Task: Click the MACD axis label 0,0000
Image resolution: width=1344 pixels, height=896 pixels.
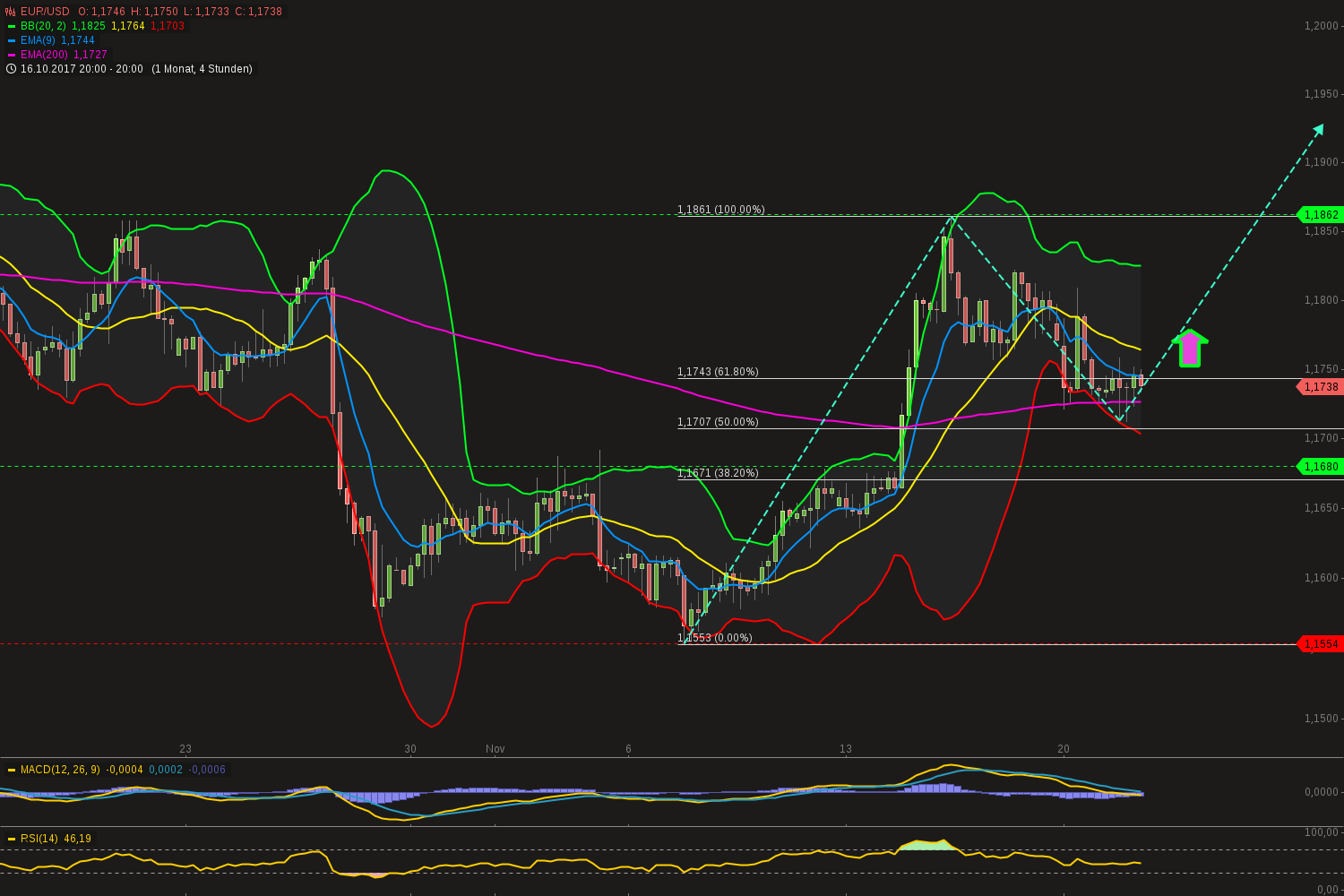Action: tap(1322, 792)
